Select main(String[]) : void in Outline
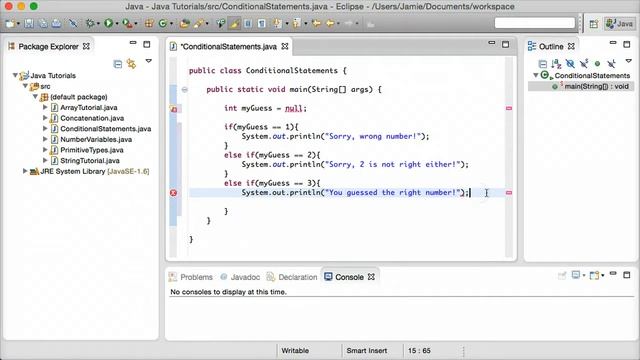Screen dimensions: 640x360 [596, 86]
